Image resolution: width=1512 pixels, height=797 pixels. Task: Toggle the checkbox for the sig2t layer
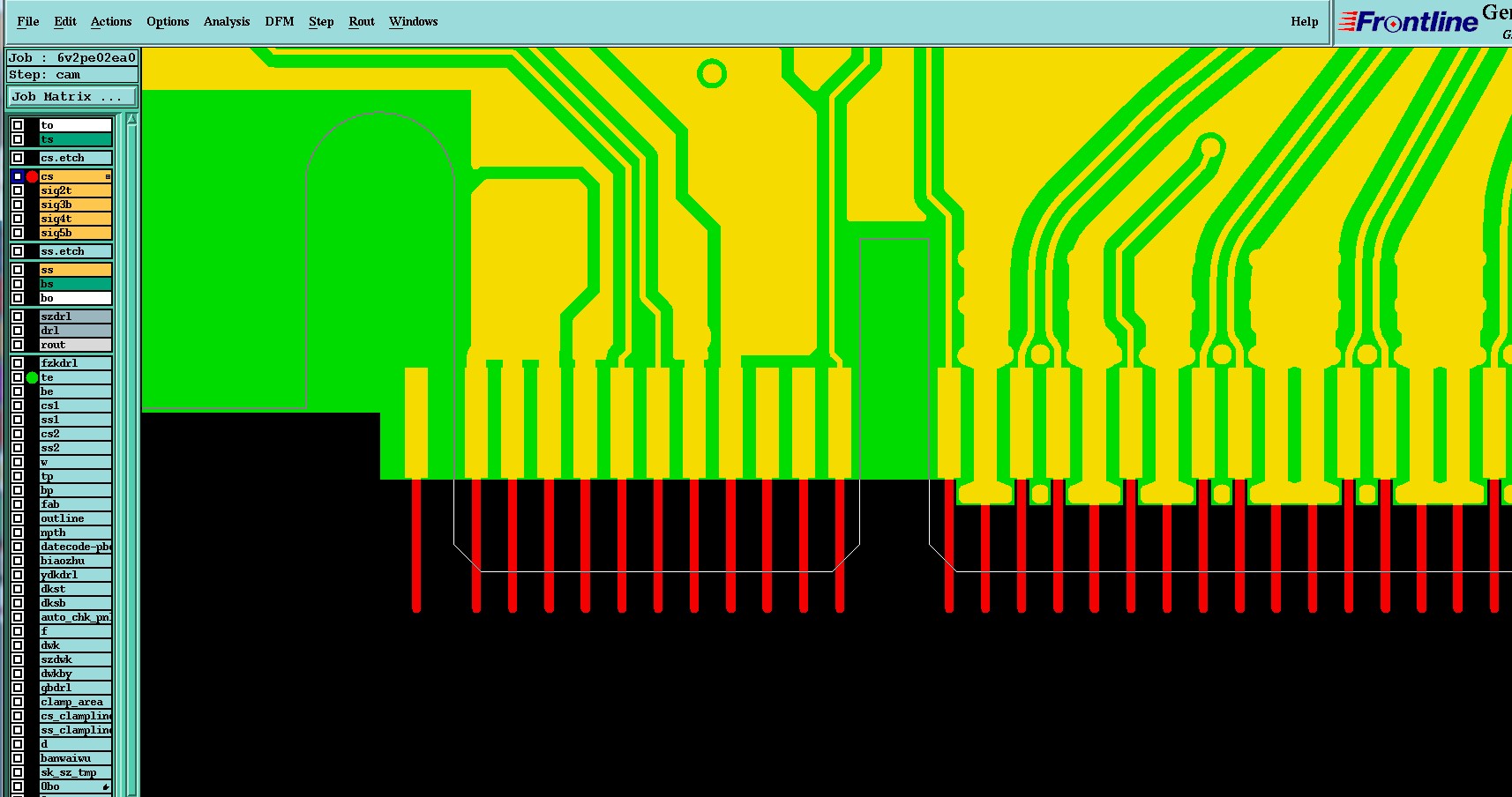(x=18, y=190)
